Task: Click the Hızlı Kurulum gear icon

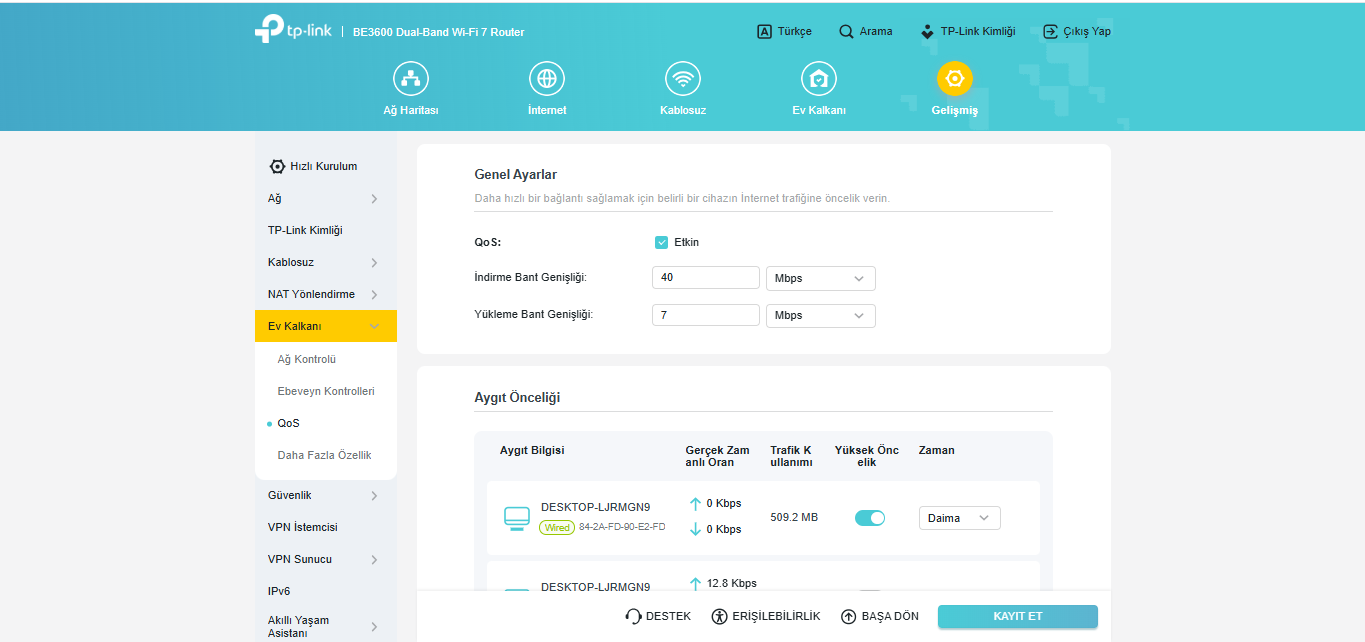Action: coord(277,166)
